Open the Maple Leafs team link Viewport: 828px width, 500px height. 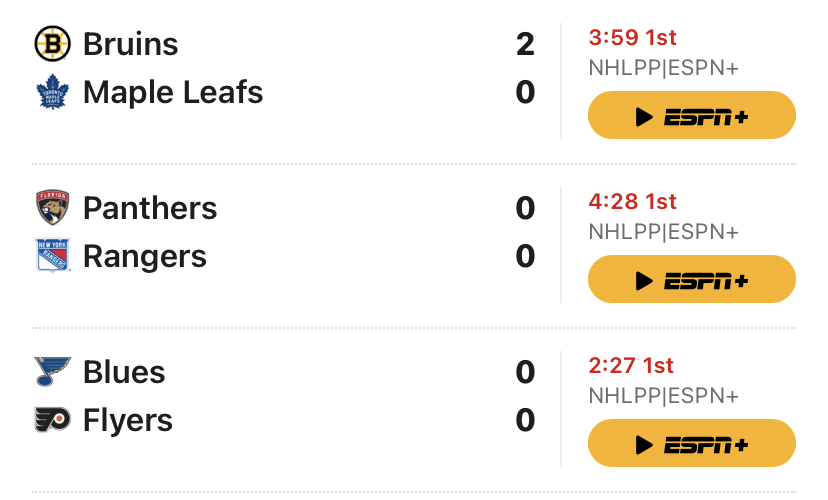[173, 93]
